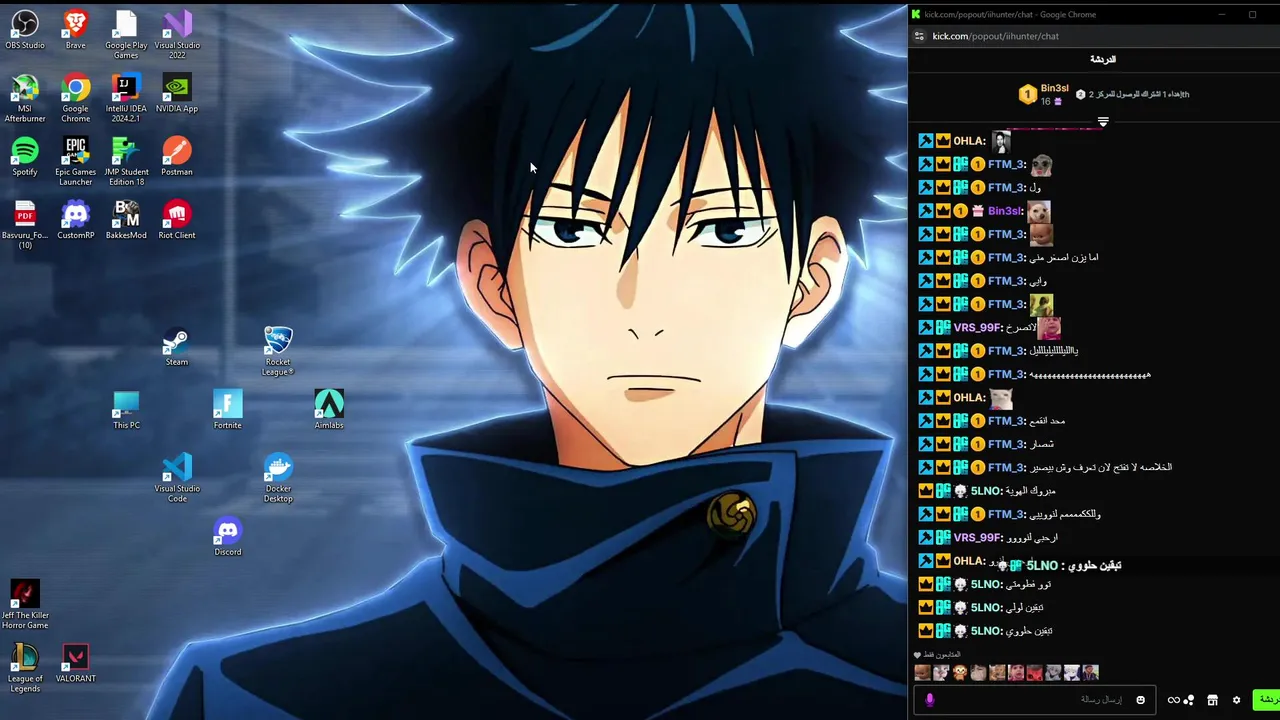The width and height of the screenshot is (1280, 720).
Task: Launch IntelliJ IDEA 2024.2.1
Action: 126,98
